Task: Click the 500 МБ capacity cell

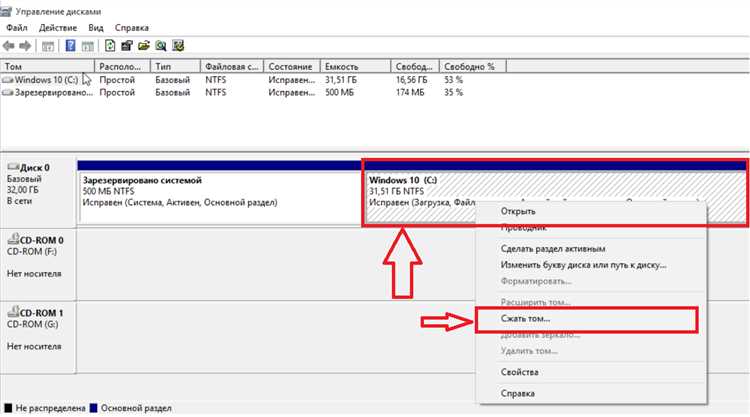Action: (339, 93)
